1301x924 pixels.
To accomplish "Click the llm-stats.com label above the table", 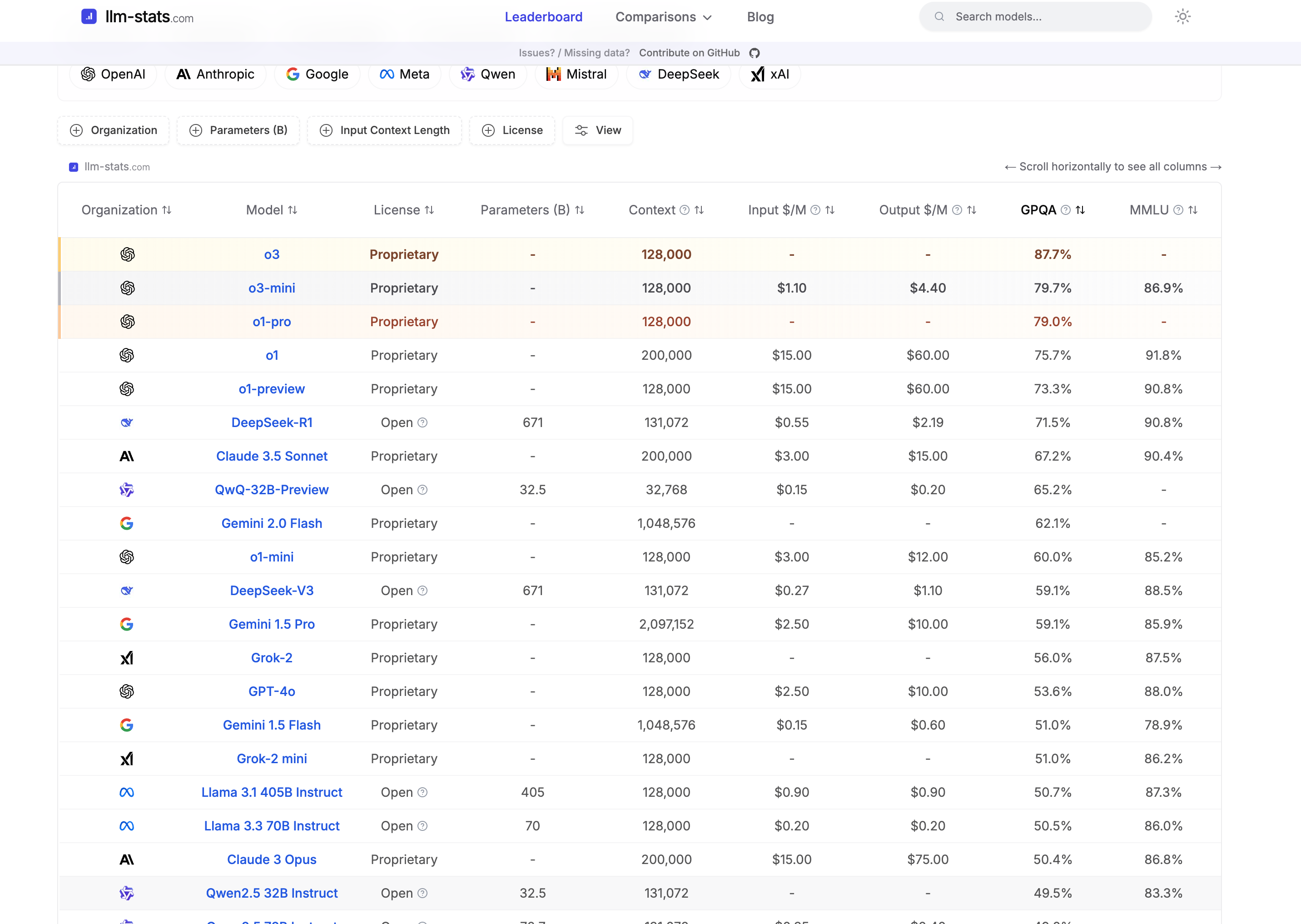I will [117, 167].
